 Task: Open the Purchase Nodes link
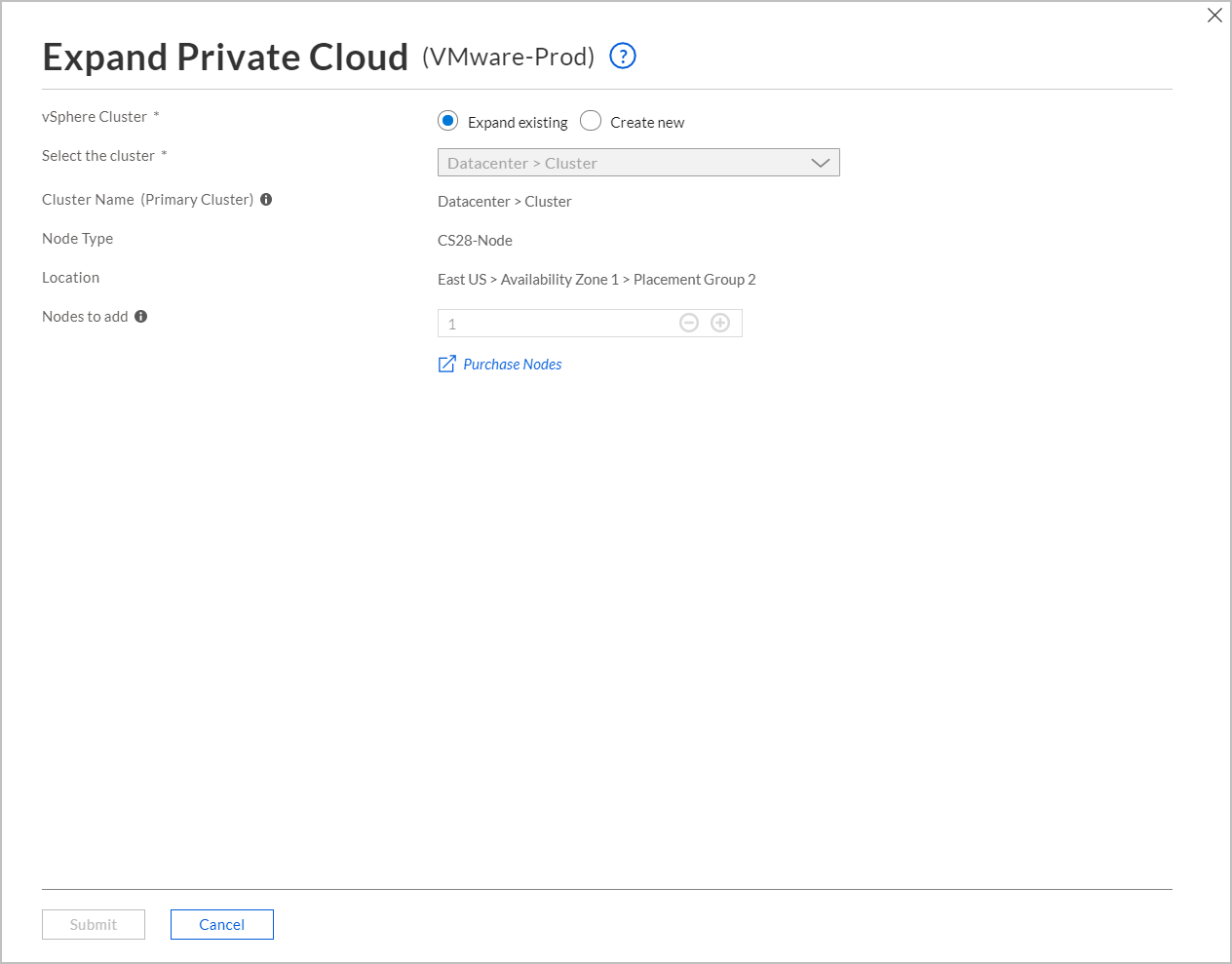tap(512, 364)
